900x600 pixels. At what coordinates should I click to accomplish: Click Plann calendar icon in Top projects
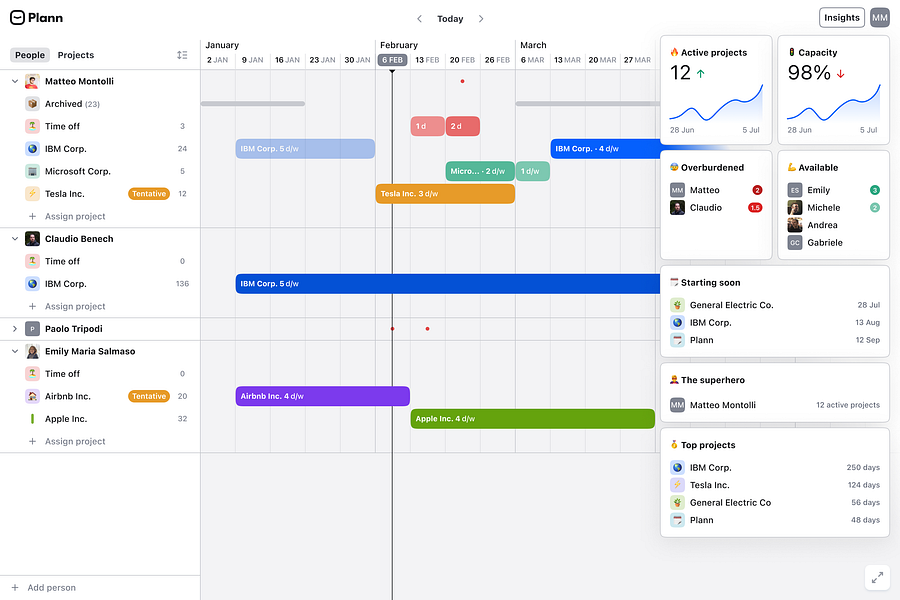pyautogui.click(x=677, y=520)
